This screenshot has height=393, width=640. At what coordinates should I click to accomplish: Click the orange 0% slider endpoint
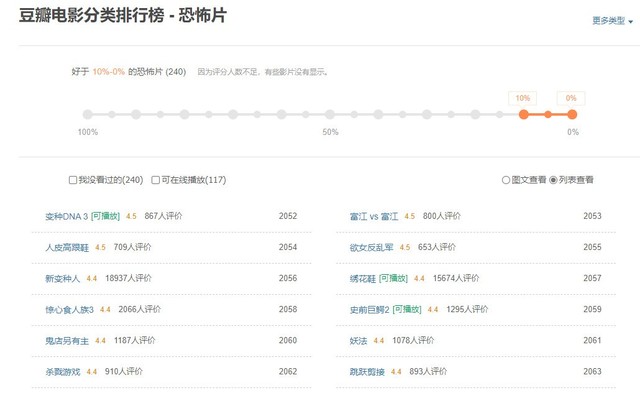[x=572, y=115]
